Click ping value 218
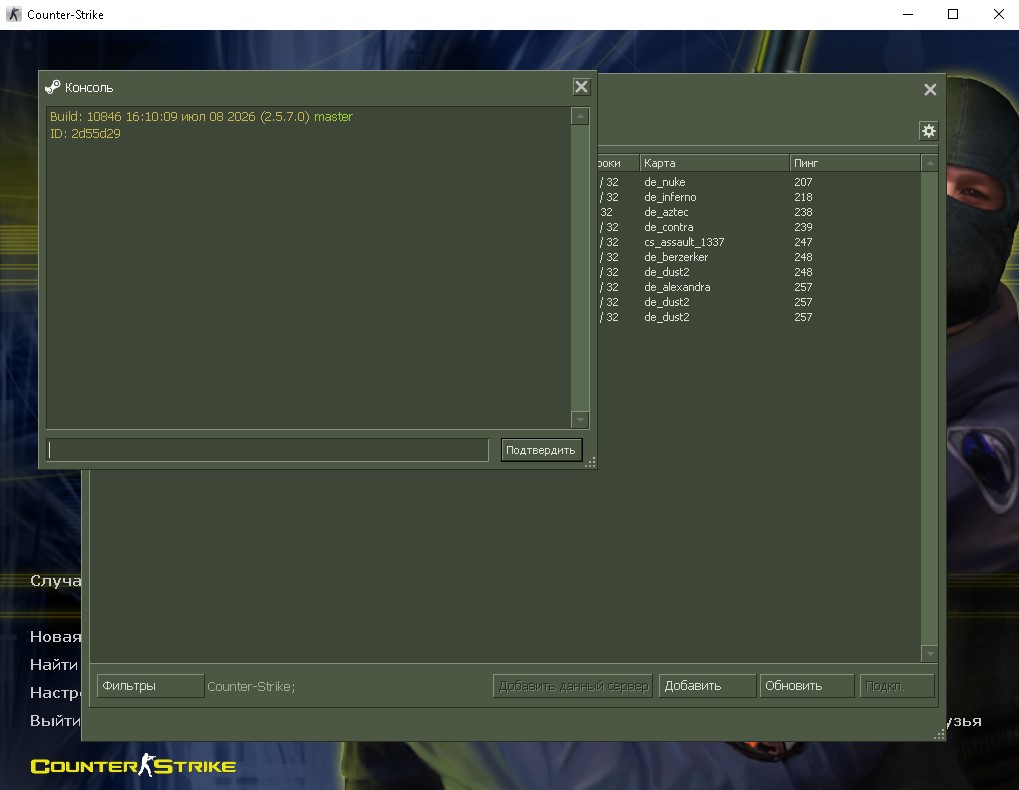 pos(803,197)
